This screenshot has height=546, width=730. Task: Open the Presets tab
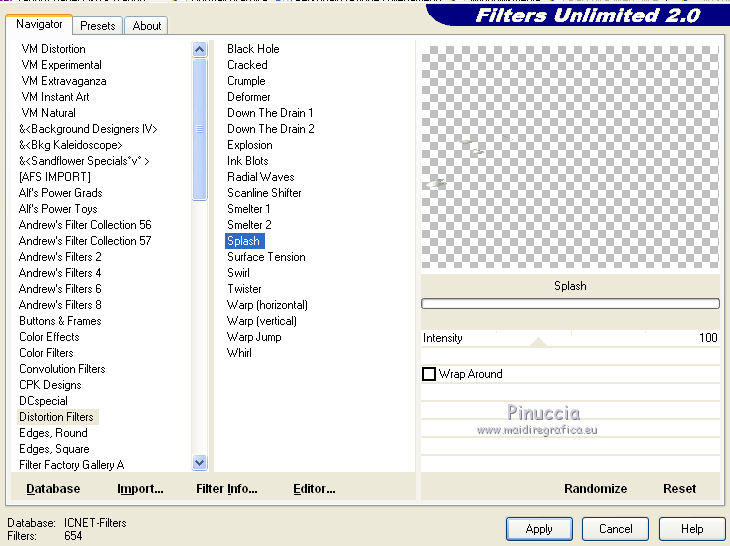98,26
